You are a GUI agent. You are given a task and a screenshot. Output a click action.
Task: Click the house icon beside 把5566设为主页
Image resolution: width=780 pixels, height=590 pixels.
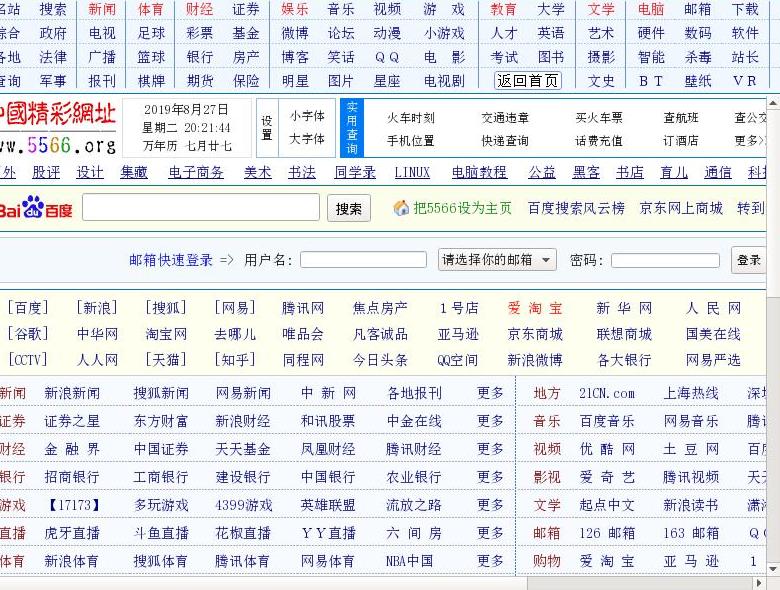(x=400, y=208)
